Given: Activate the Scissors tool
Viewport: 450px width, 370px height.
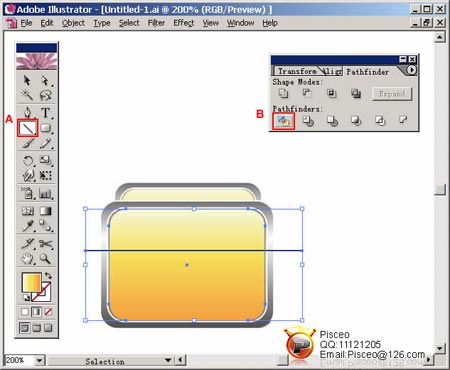Looking at the screenshot, I should point(46,244).
